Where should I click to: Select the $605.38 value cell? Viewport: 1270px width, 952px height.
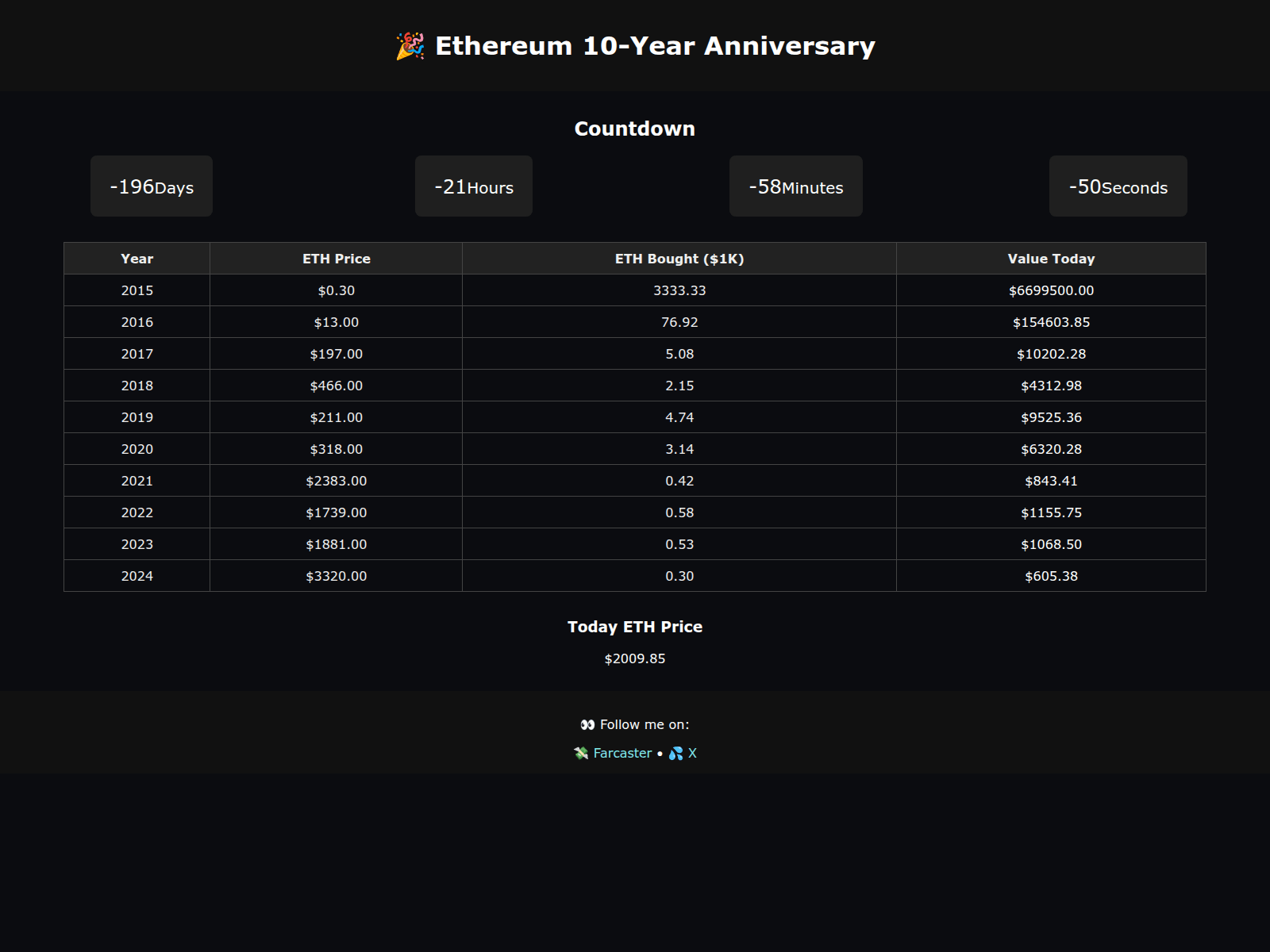(x=1052, y=576)
